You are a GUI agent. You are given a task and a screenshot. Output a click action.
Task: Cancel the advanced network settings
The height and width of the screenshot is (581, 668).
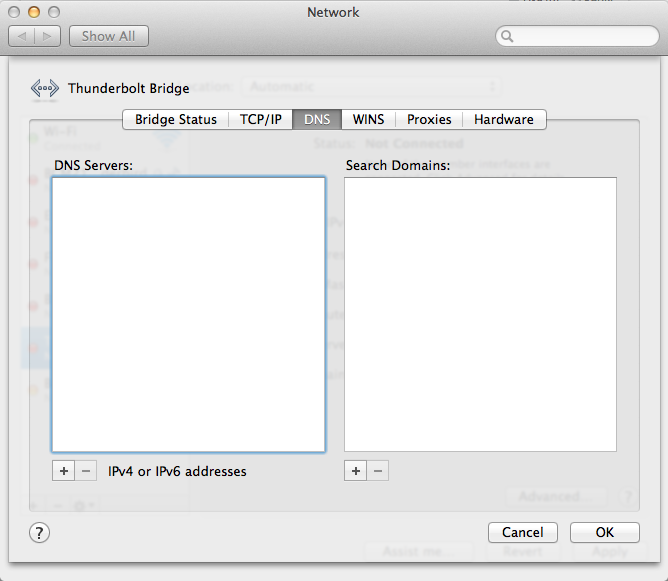tap(523, 532)
